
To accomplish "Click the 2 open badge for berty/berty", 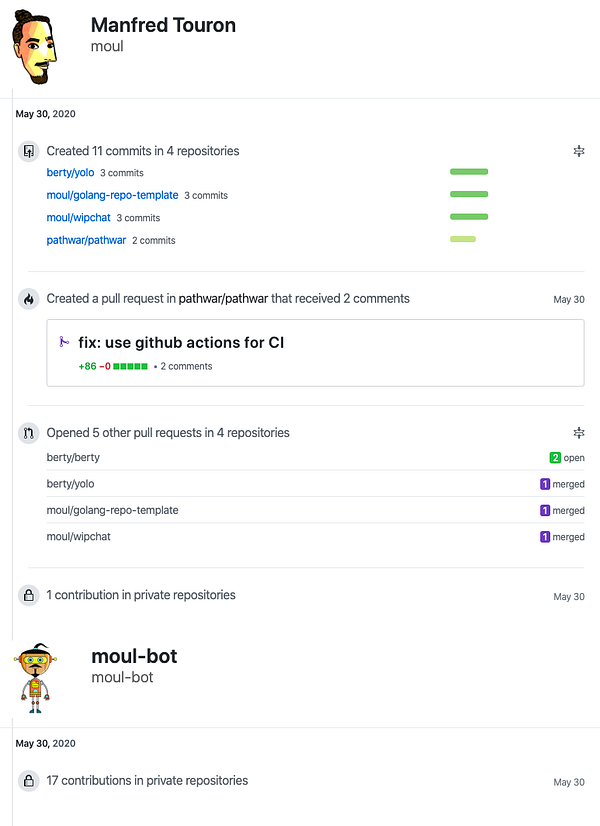I will (566, 458).
